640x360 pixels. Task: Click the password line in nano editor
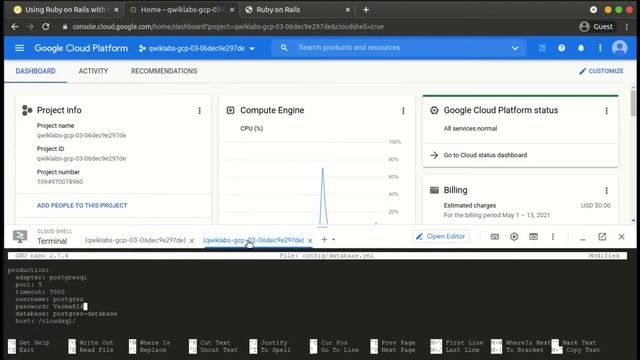click(51, 307)
